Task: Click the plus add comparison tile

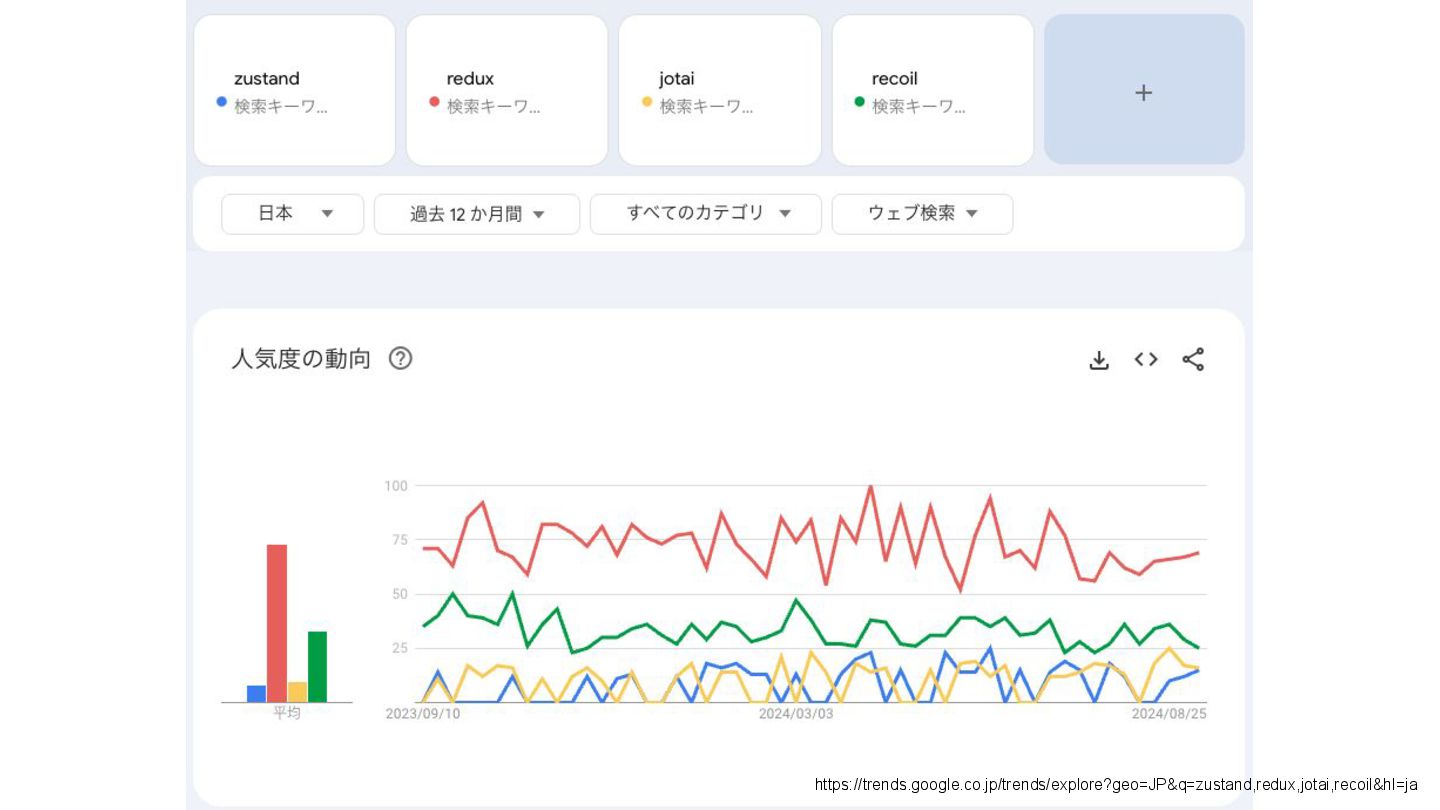Action: [1144, 91]
